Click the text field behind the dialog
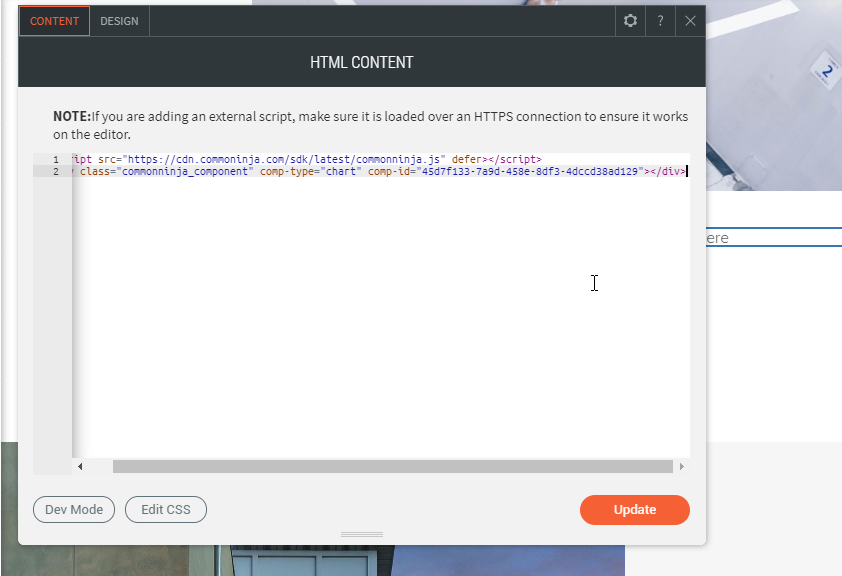 774,237
